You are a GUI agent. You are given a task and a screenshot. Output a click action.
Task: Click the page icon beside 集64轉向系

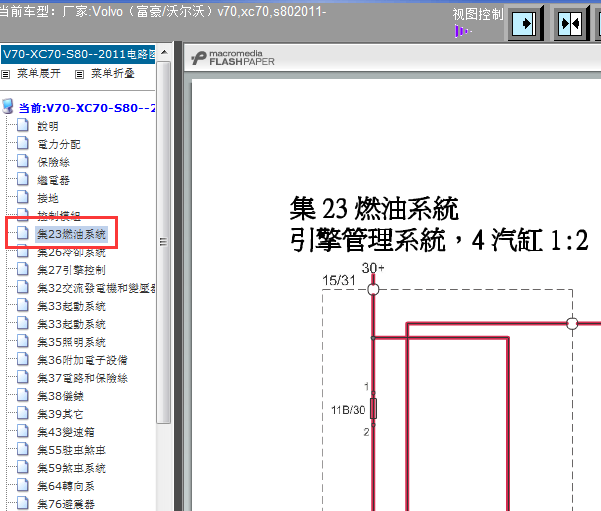(x=23, y=485)
